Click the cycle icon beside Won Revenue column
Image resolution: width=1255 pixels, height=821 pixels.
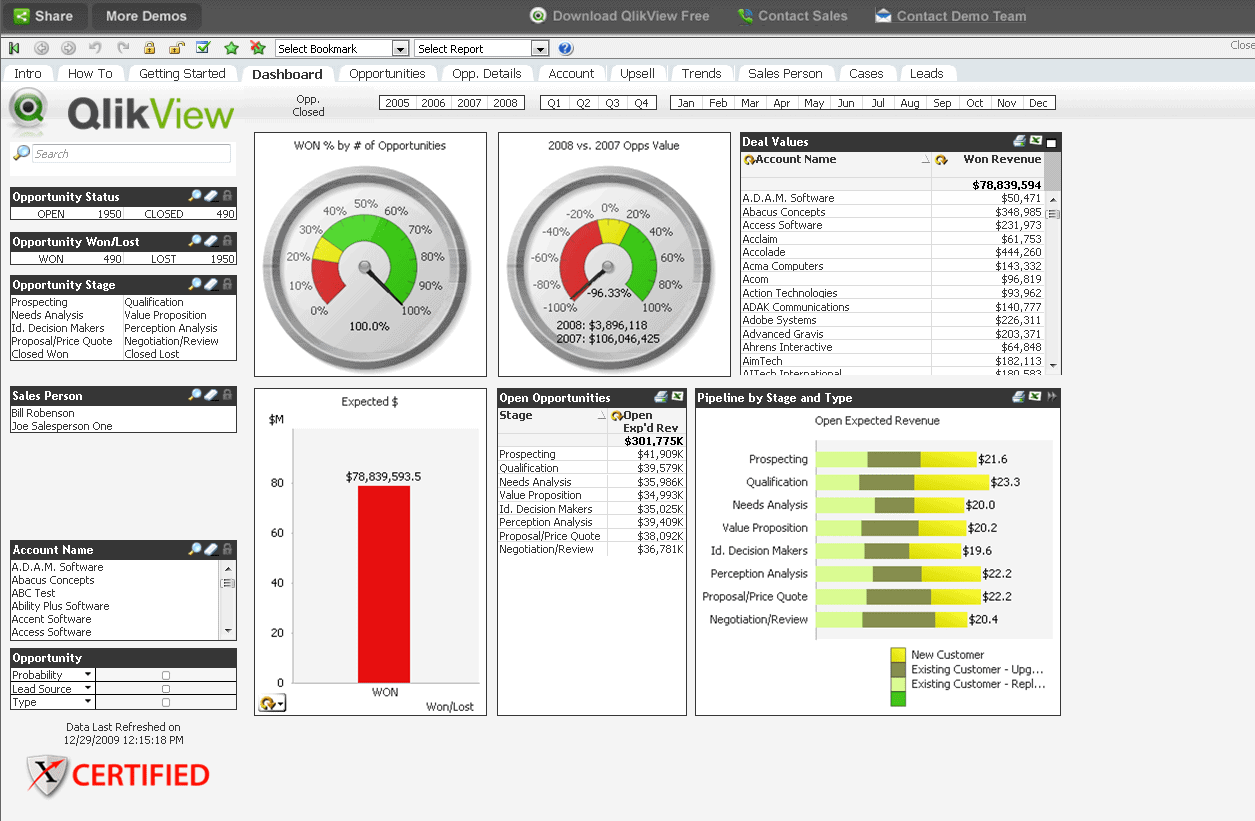tap(941, 160)
